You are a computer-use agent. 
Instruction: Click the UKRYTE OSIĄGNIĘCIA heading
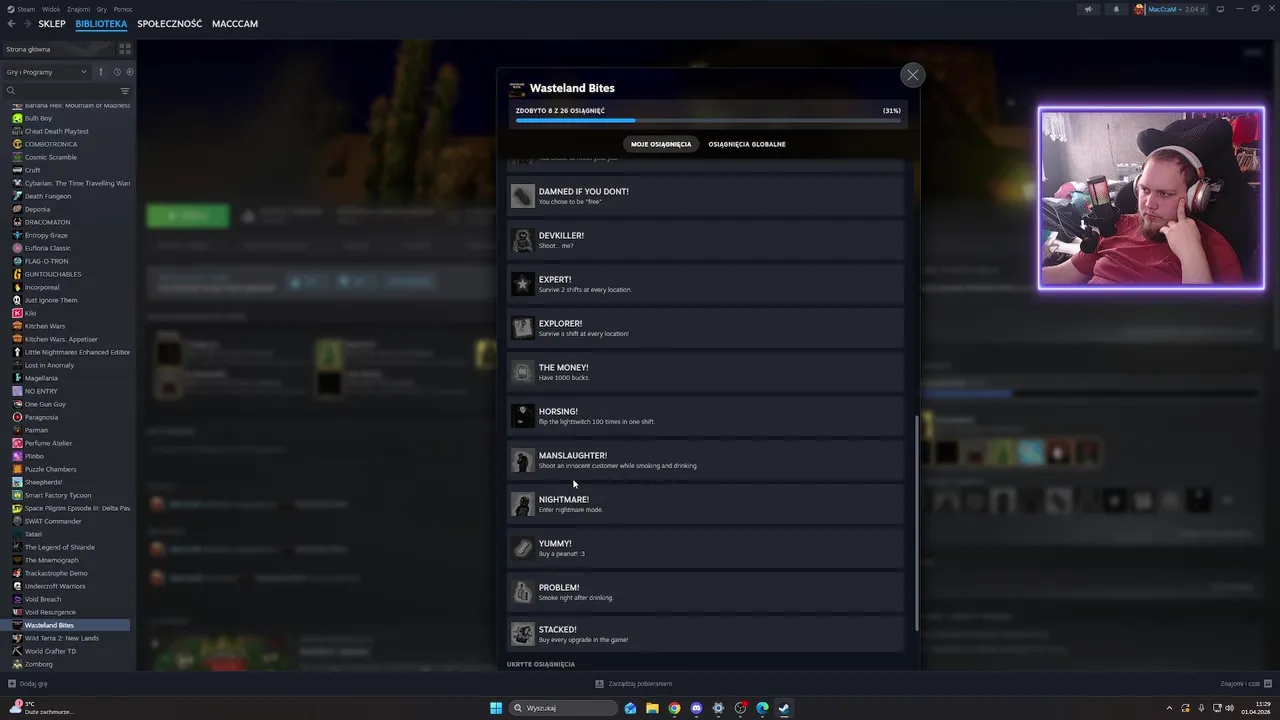541,664
